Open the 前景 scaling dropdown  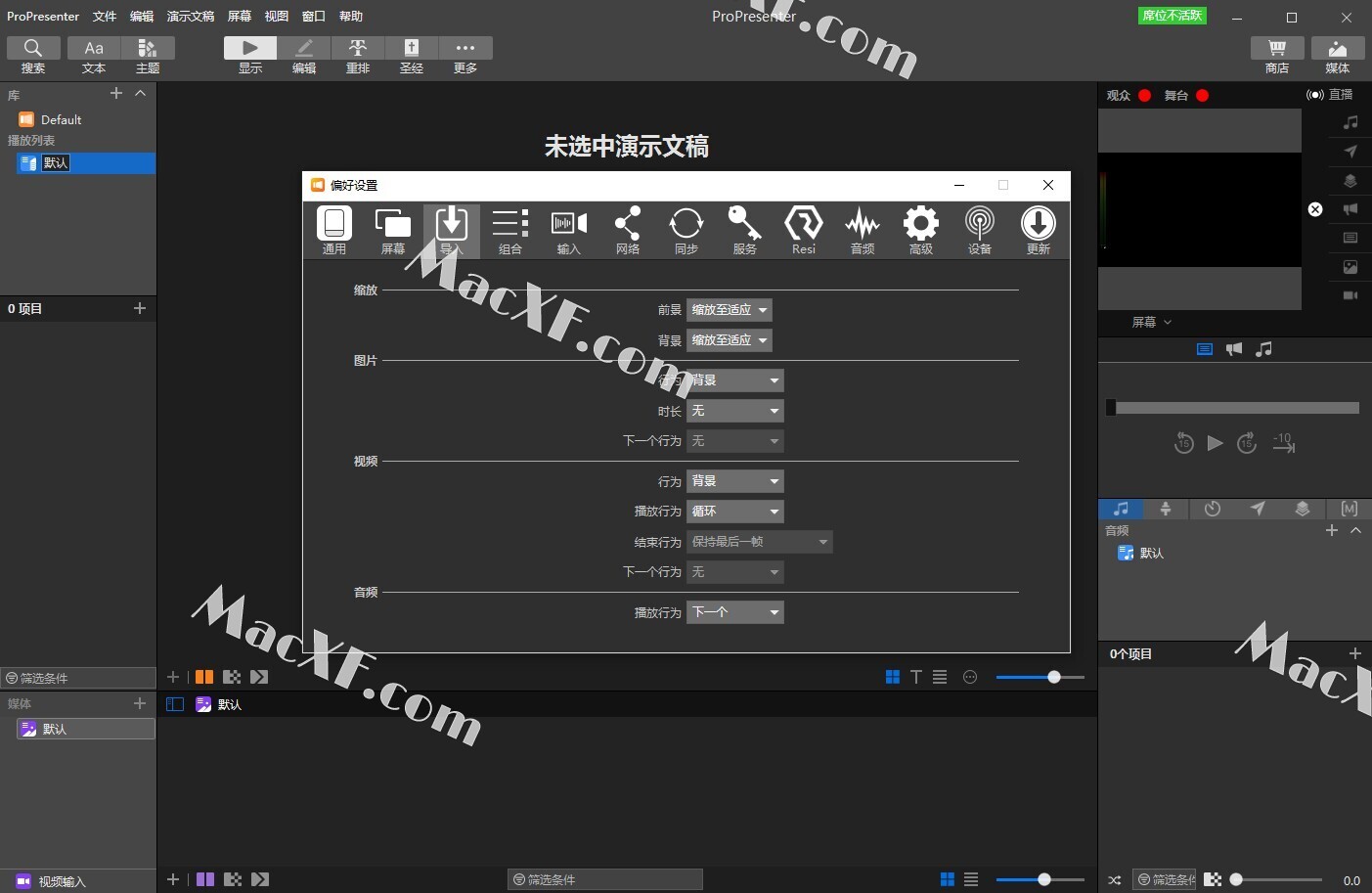(x=730, y=310)
